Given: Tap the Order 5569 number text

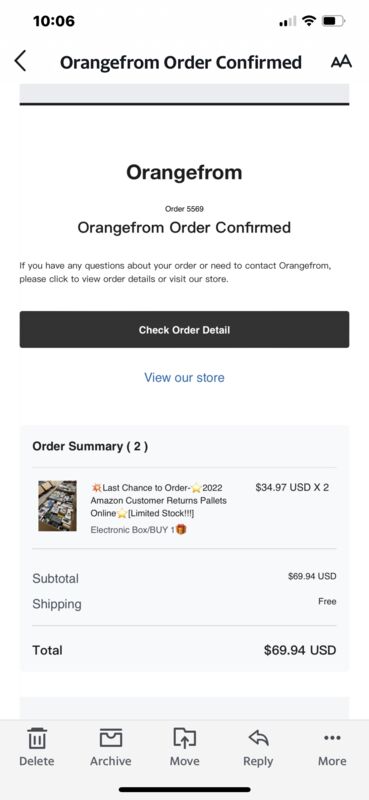Looking at the screenshot, I should coord(184,209).
